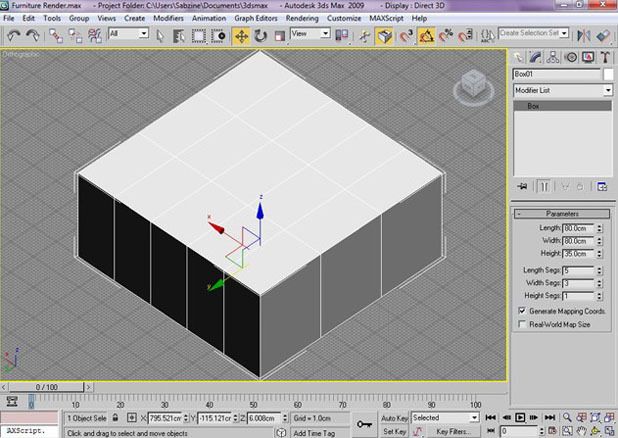
Task: Click the Auto Key button
Action: click(394, 418)
